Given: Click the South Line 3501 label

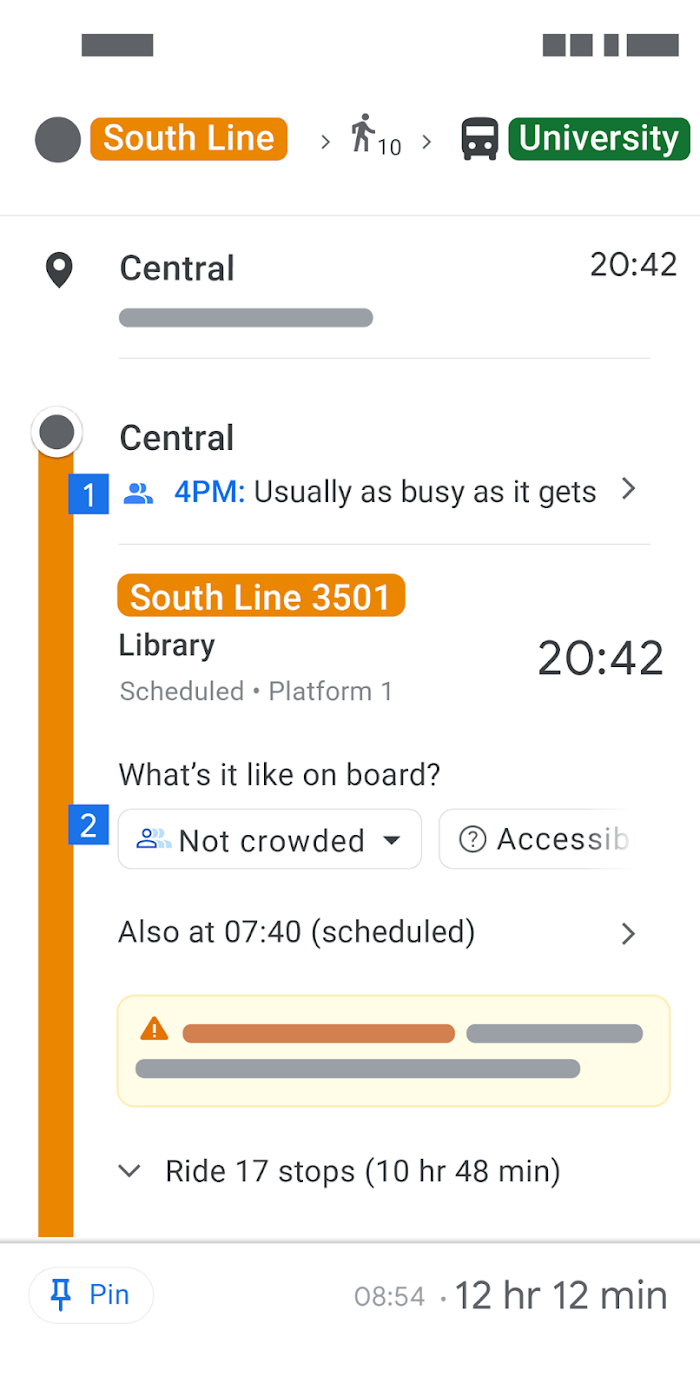Looking at the screenshot, I should (261, 595).
